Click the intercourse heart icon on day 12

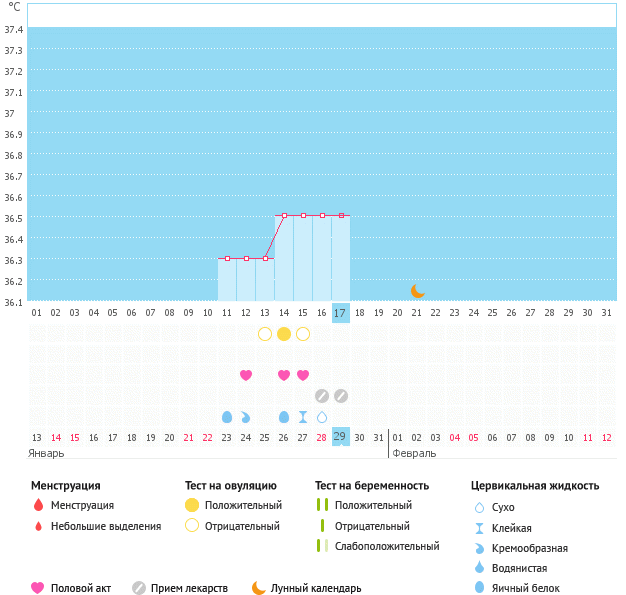(246, 375)
